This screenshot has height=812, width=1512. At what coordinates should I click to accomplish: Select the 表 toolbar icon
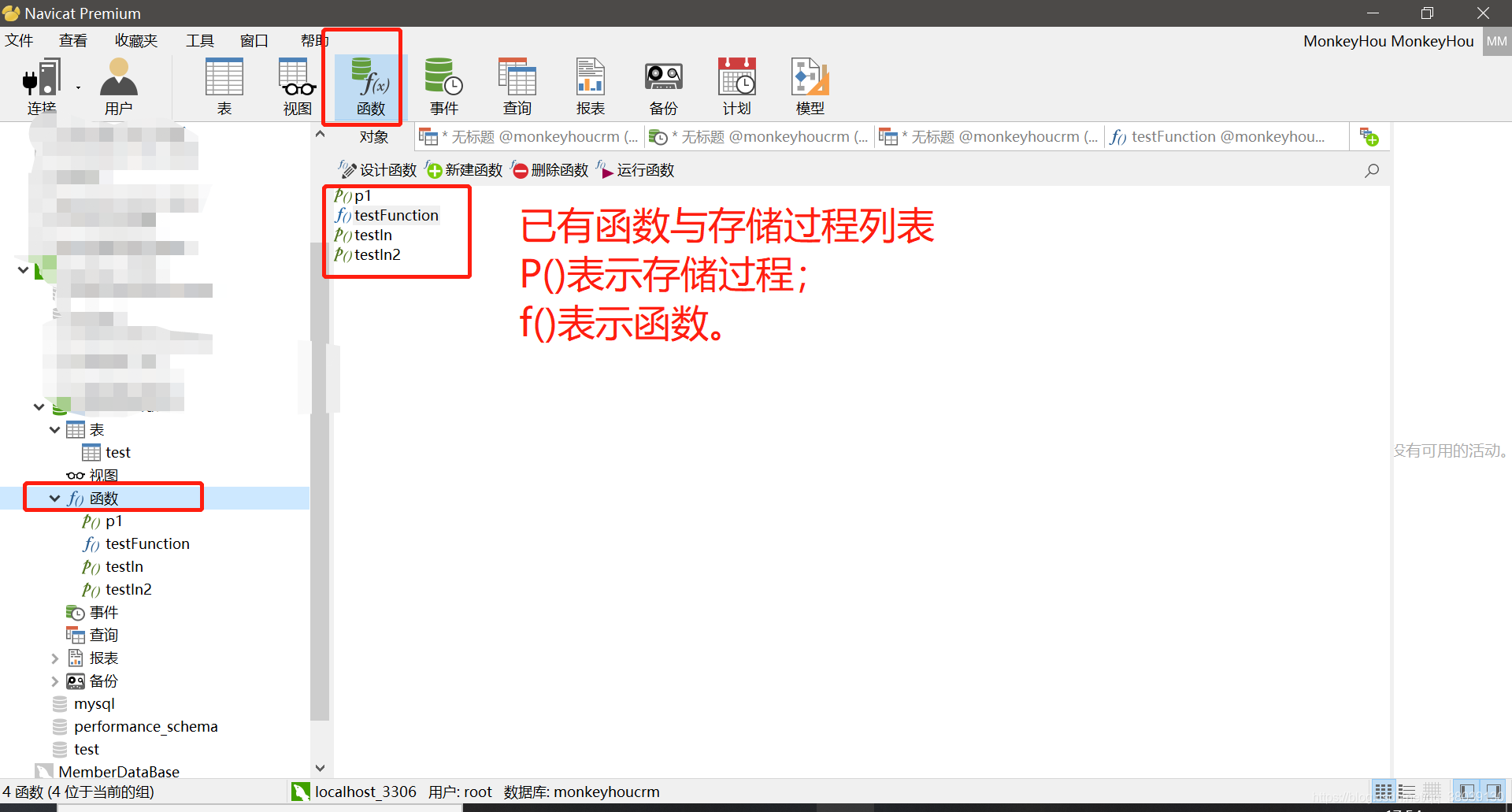point(224,87)
